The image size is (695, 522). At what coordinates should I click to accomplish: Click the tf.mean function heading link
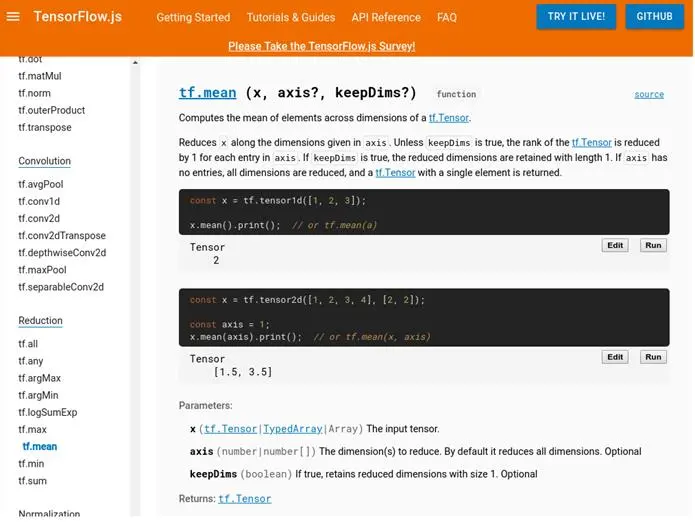click(207, 93)
